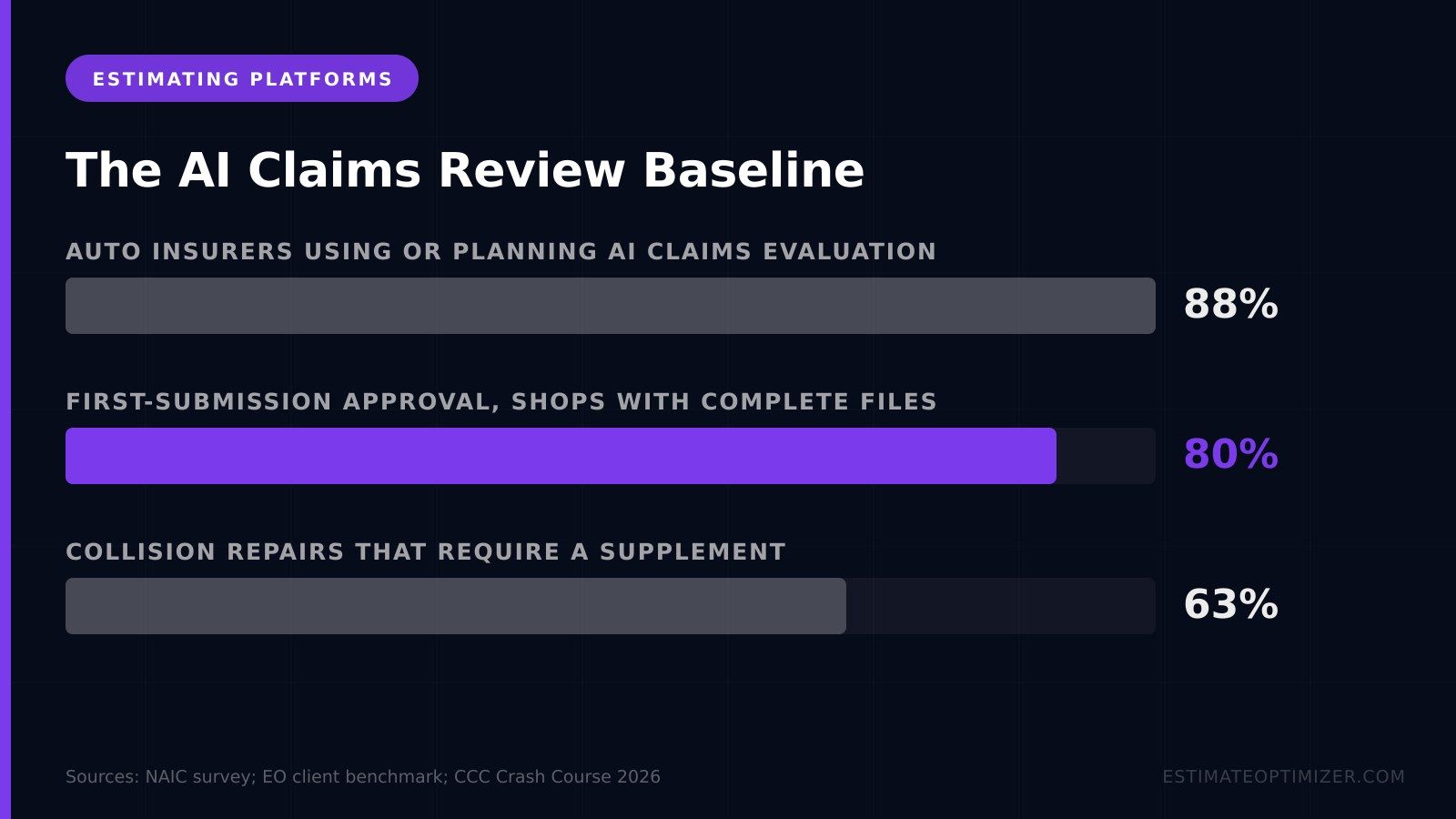Click the 88% gray progress bar
1456x819 pixels.
click(x=611, y=306)
